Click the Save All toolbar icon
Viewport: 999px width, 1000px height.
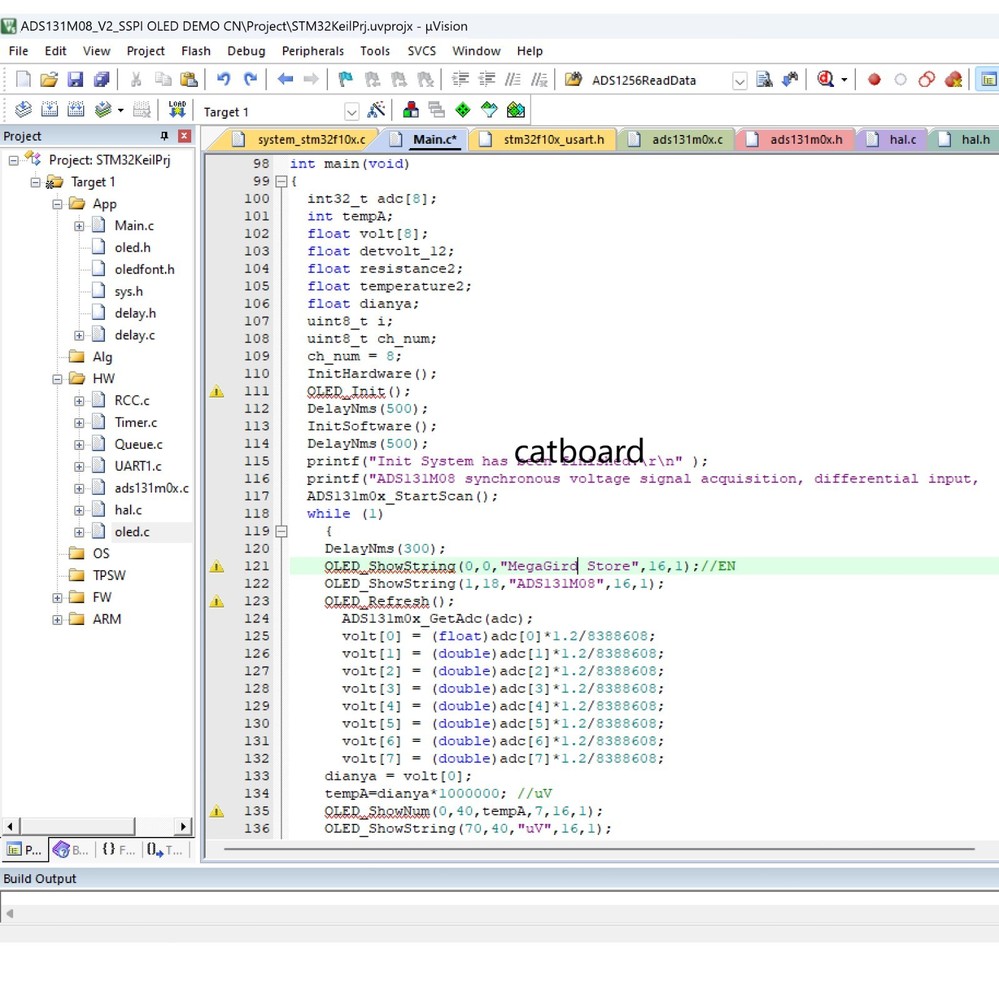(x=101, y=80)
